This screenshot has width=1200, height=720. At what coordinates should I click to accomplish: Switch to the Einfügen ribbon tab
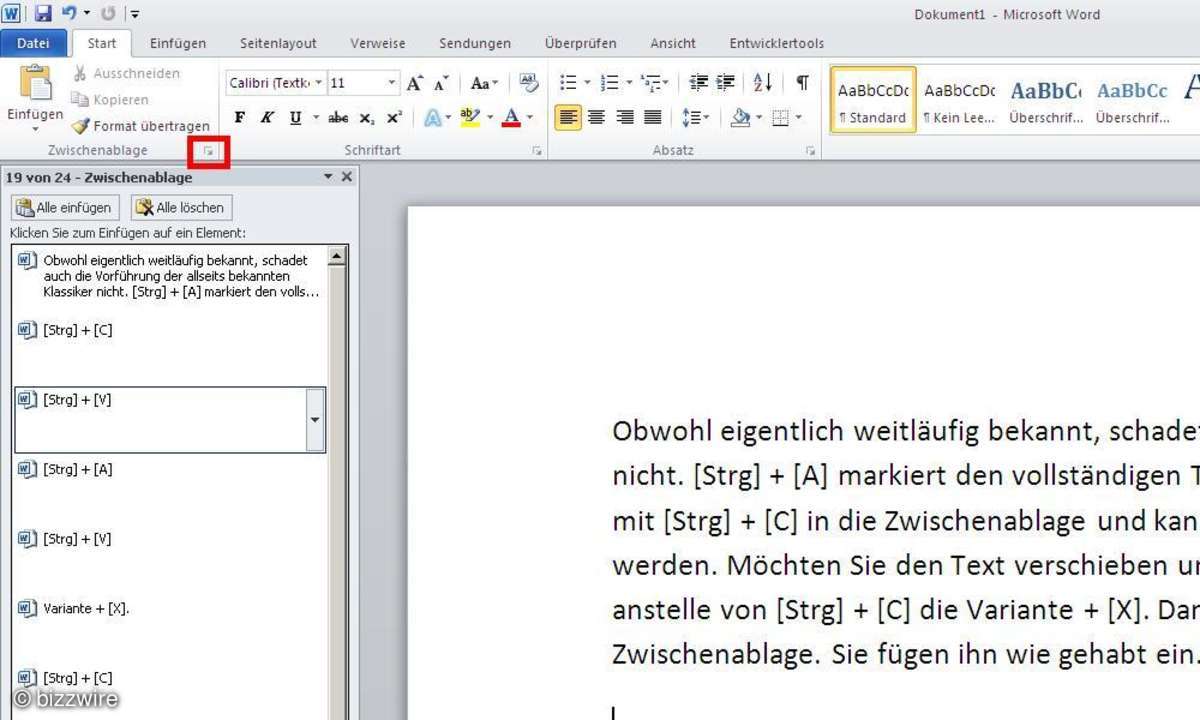click(x=178, y=43)
